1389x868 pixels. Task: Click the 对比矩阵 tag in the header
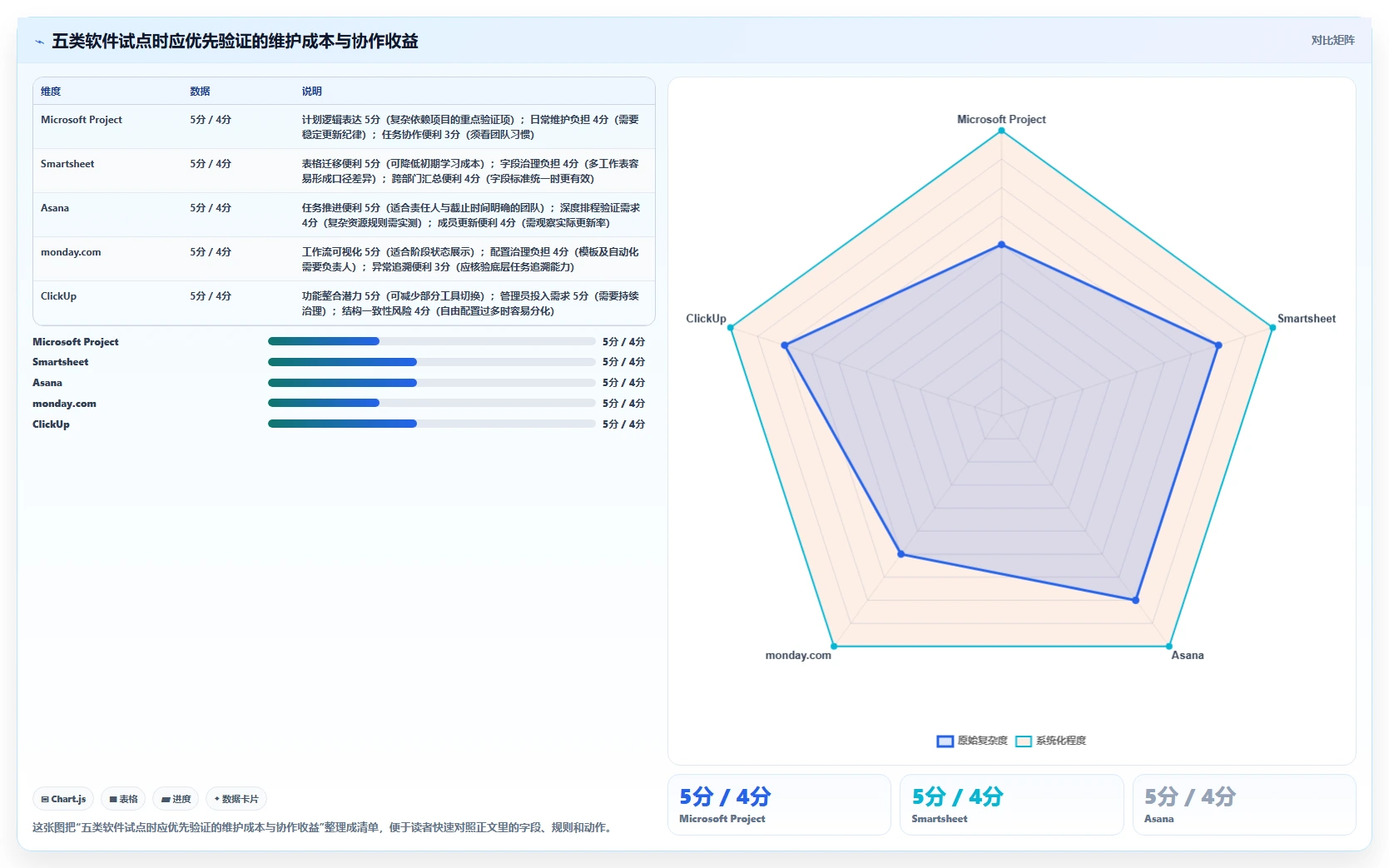(1332, 40)
